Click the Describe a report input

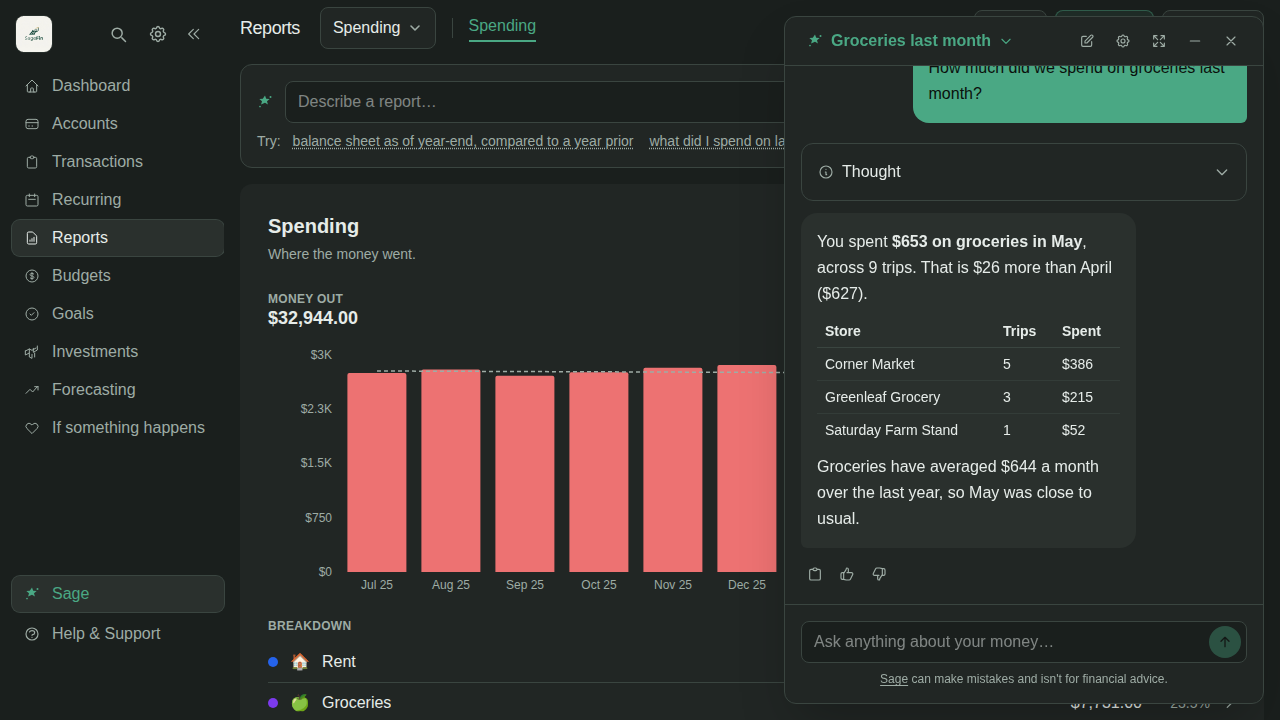[535, 102]
